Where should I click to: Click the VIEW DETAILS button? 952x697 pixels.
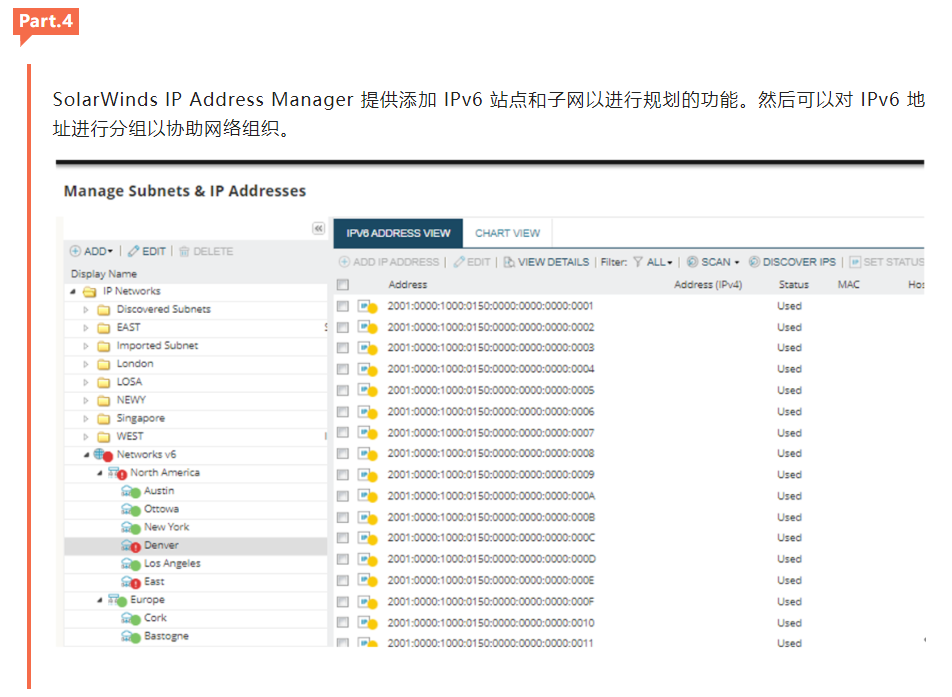click(546, 262)
